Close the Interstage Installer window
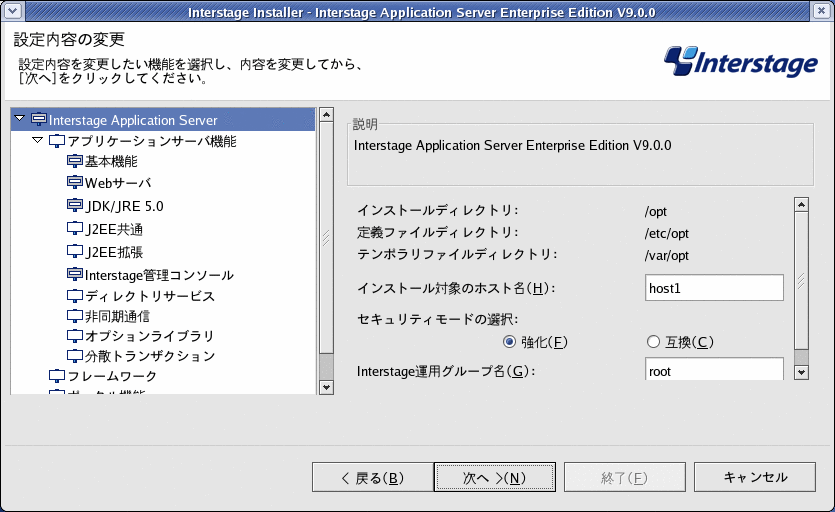The image size is (835, 512). coord(822,11)
